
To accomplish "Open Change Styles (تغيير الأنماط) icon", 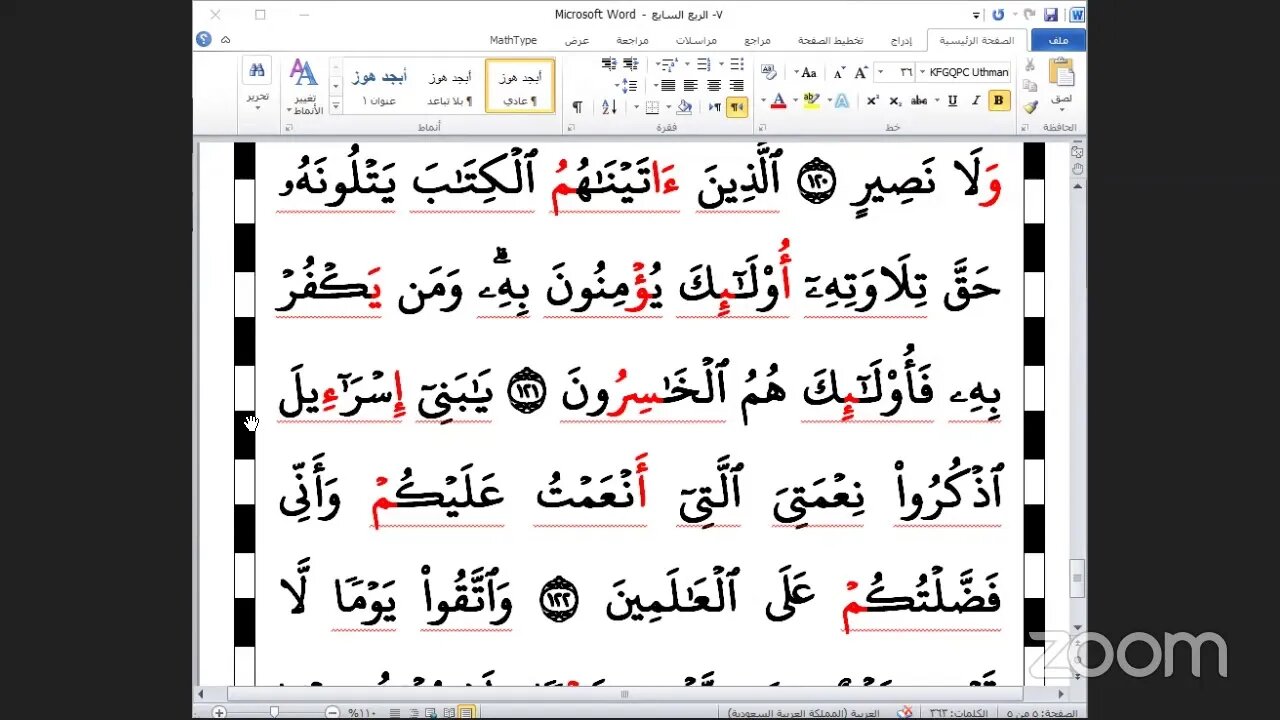I will (x=305, y=87).
